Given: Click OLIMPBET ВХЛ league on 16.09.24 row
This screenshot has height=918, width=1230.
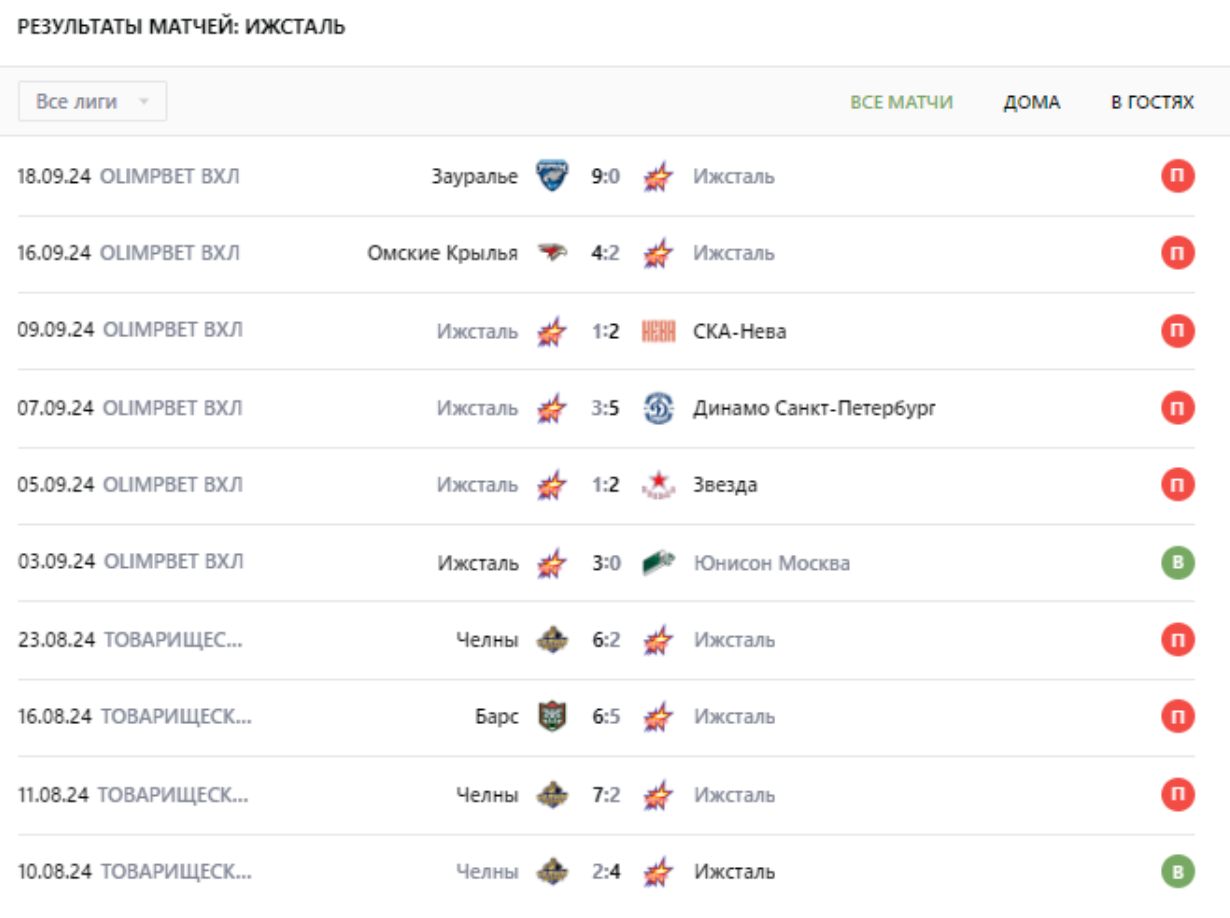Looking at the screenshot, I should pyautogui.click(x=171, y=254).
